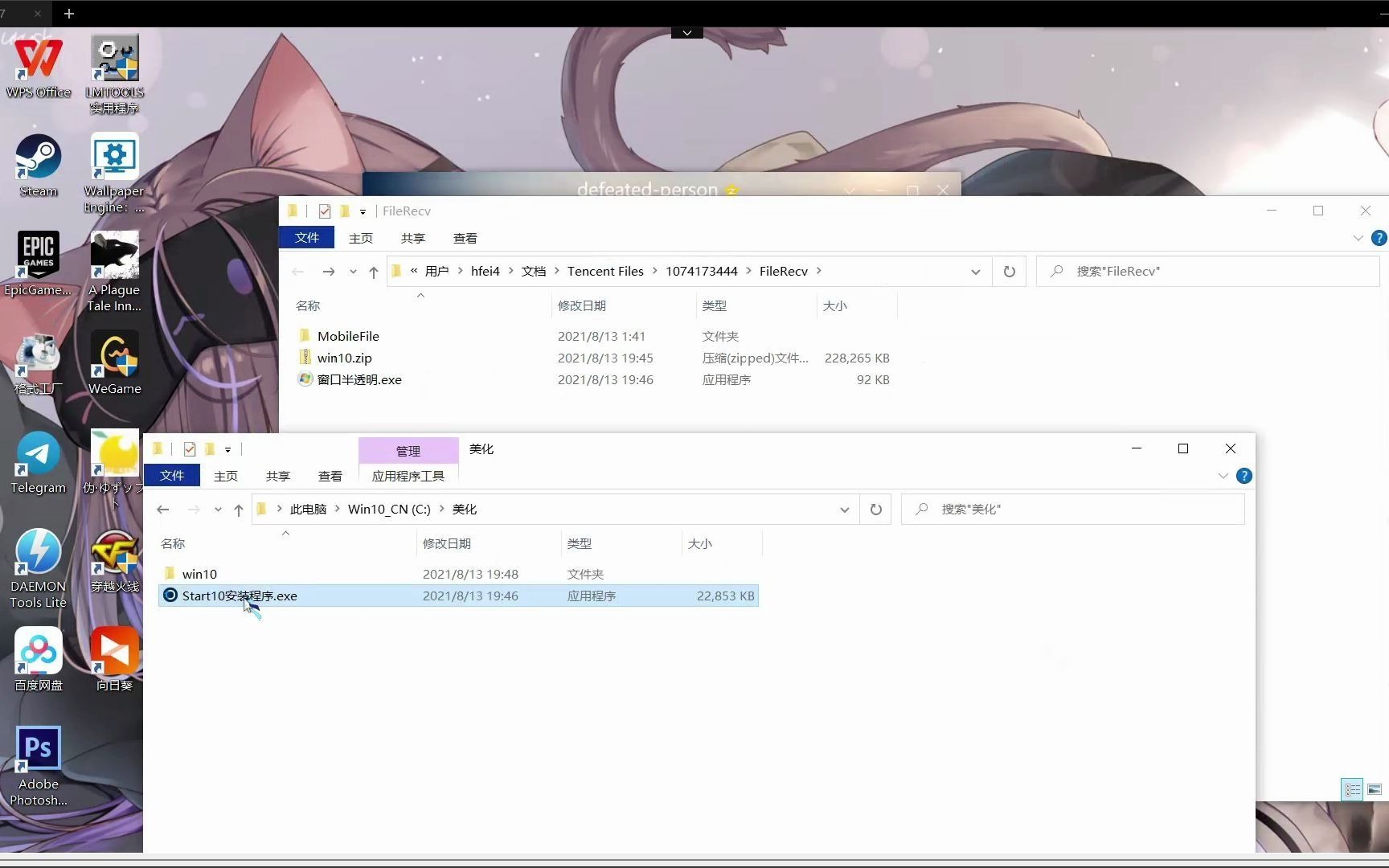Open 主页 tab in 美化 window
The width and height of the screenshot is (1389, 868).
click(226, 476)
